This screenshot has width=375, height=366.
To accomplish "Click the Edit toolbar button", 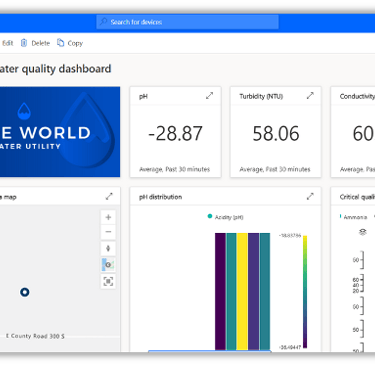I will coord(7,43).
